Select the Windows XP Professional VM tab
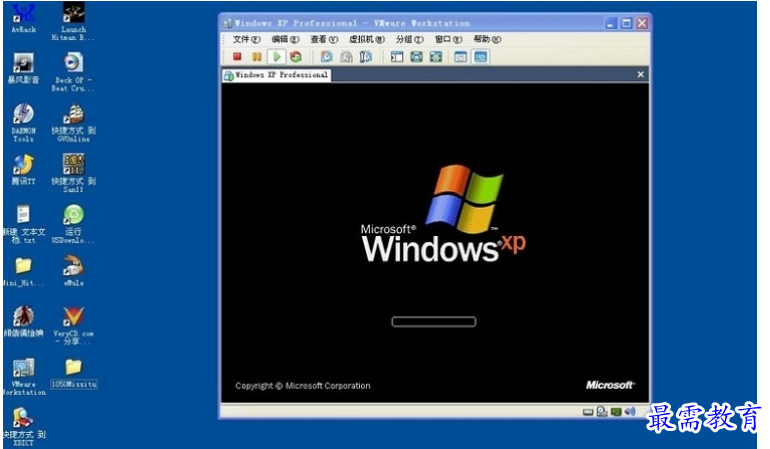The height and width of the screenshot is (449, 770). coord(276,75)
